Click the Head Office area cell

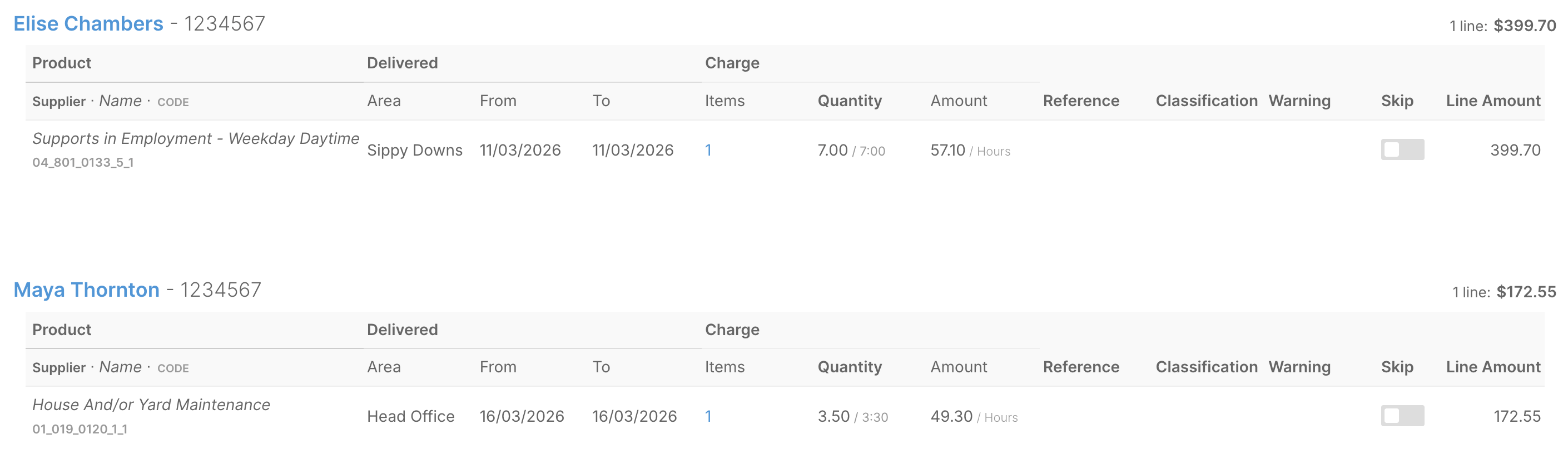click(x=410, y=416)
